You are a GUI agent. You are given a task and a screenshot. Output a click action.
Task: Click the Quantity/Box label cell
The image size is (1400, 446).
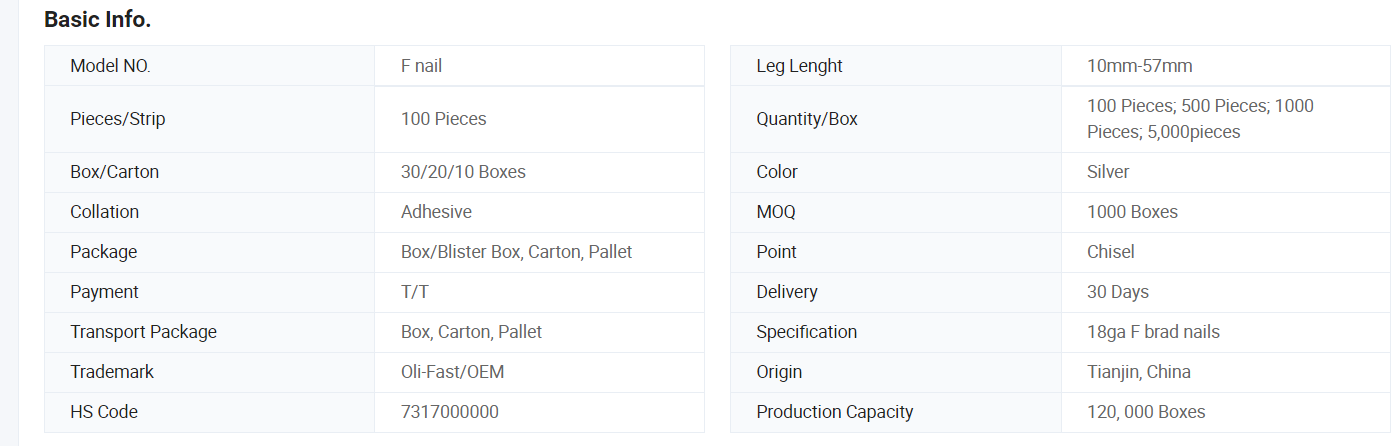807,119
